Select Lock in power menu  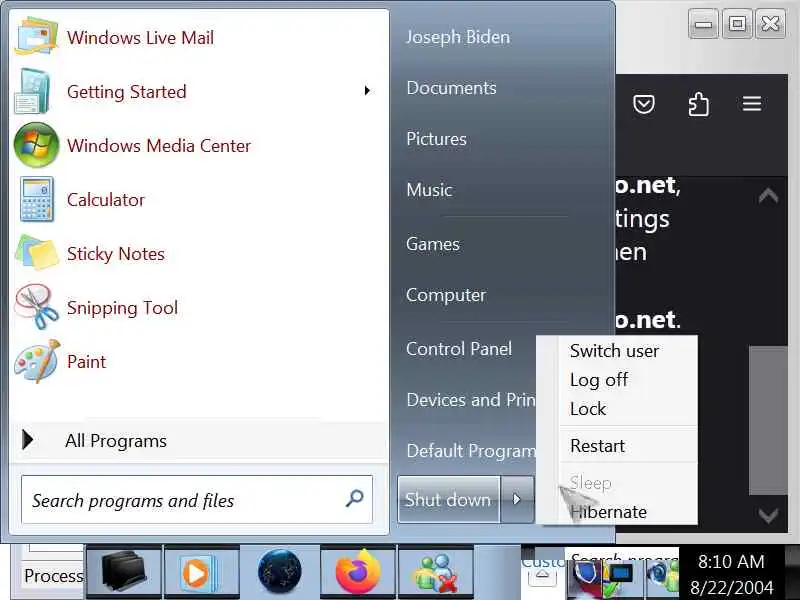coord(588,409)
